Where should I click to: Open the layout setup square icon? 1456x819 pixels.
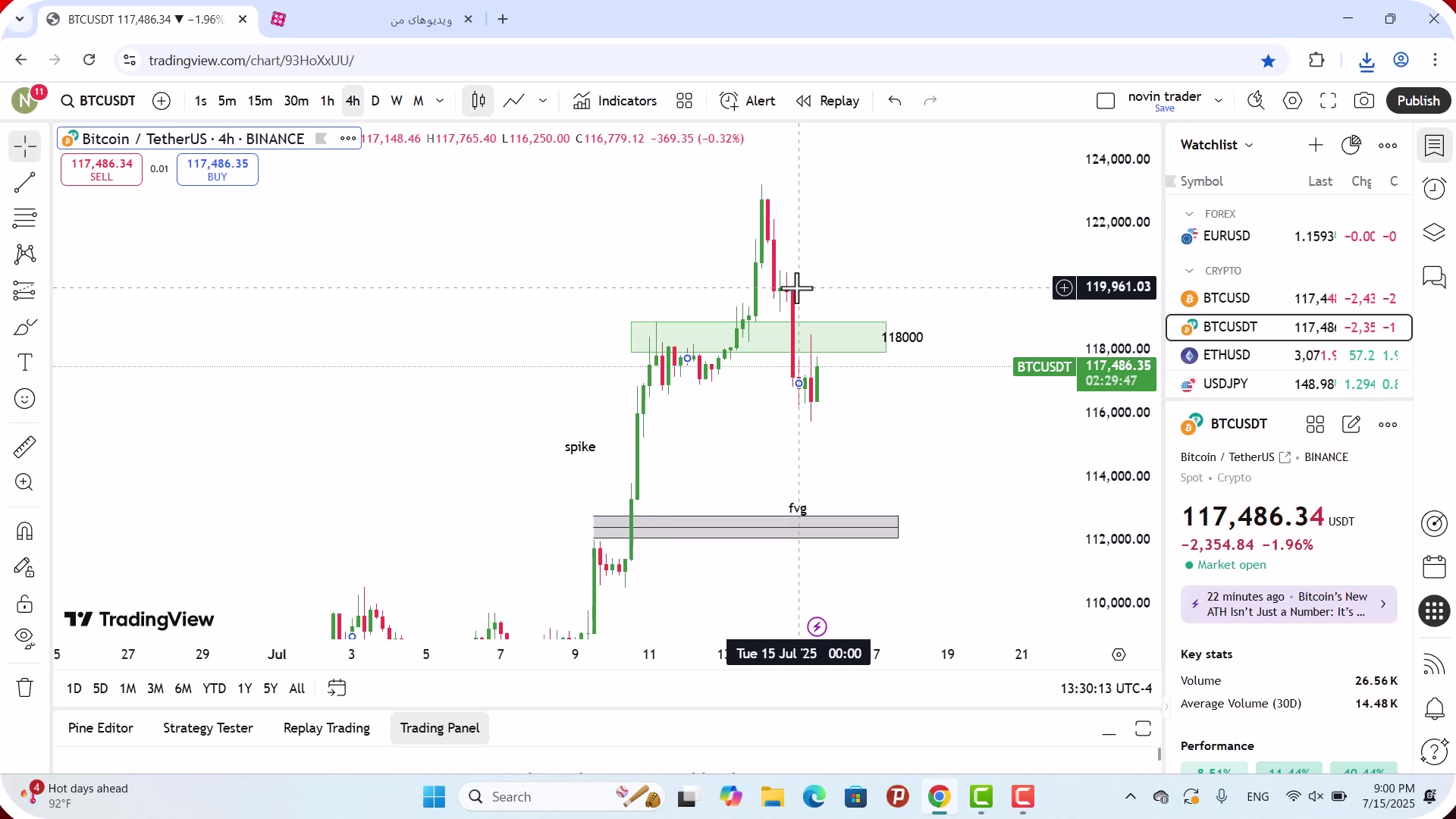tap(1106, 101)
